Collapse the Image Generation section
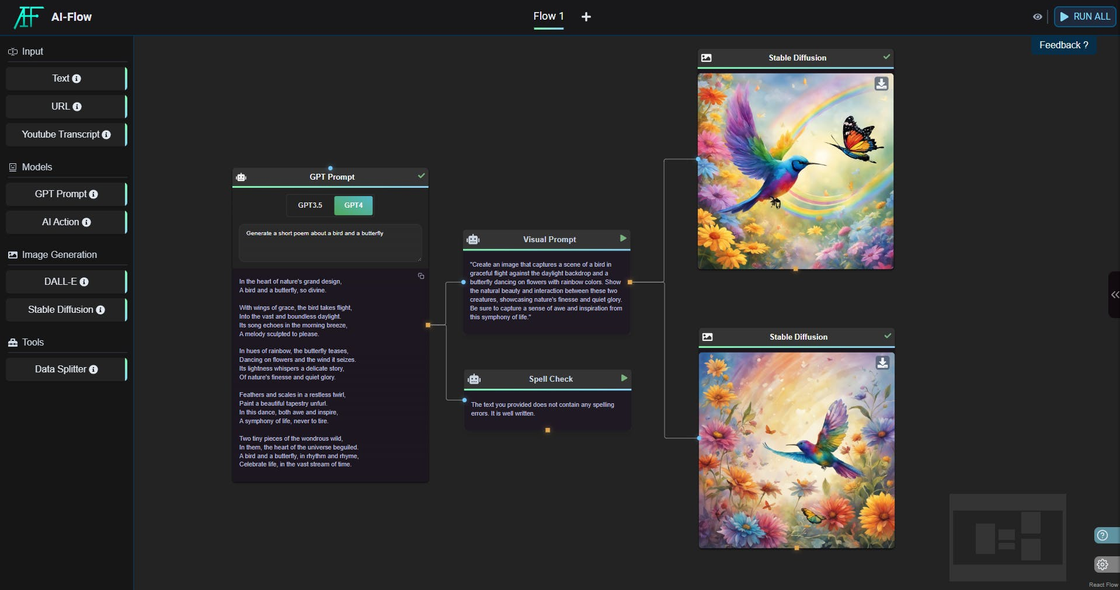This screenshot has height=590, width=1120. 60,255
